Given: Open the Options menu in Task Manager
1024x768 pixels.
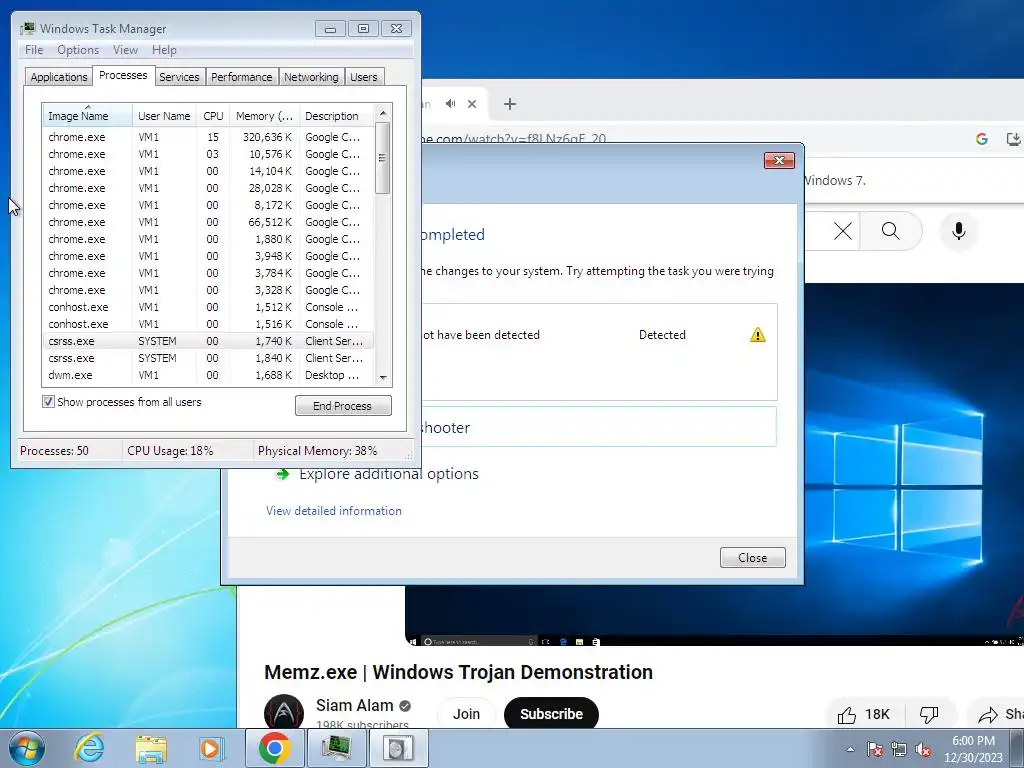Looking at the screenshot, I should 78,50.
